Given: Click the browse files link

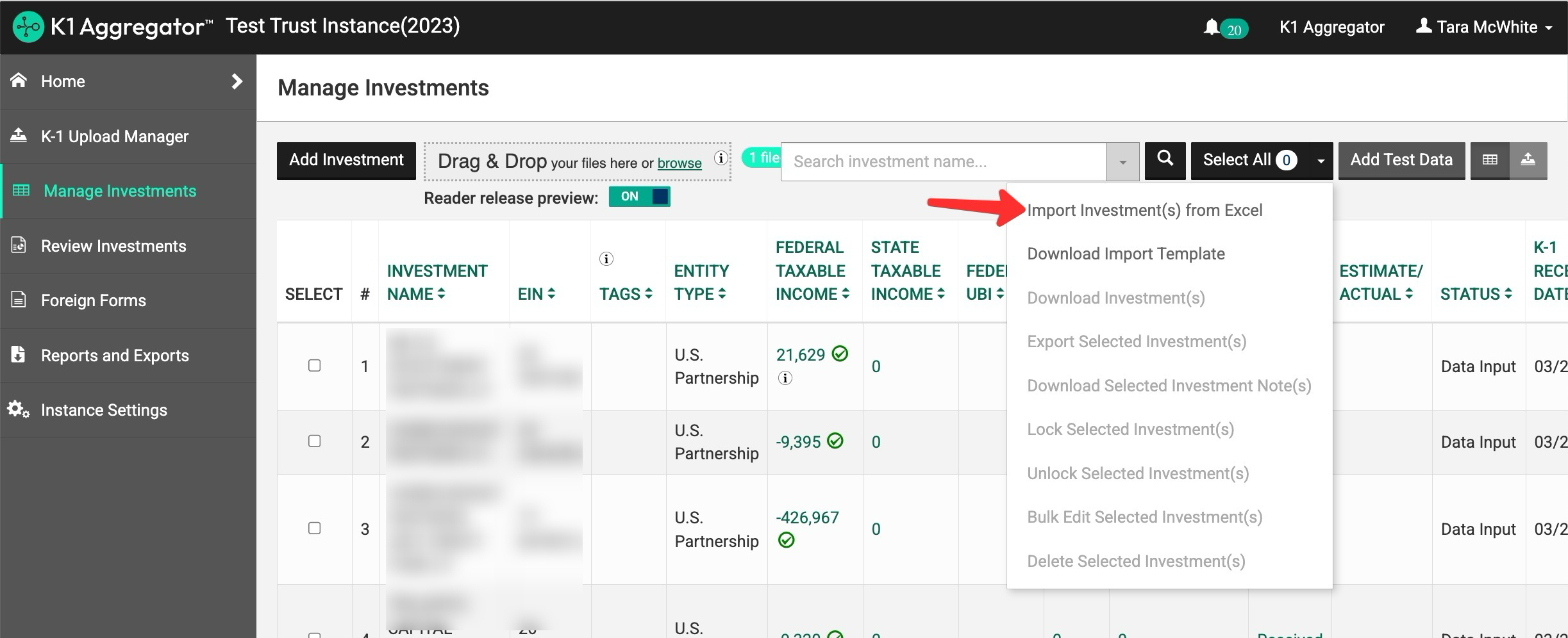Looking at the screenshot, I should click(x=679, y=163).
